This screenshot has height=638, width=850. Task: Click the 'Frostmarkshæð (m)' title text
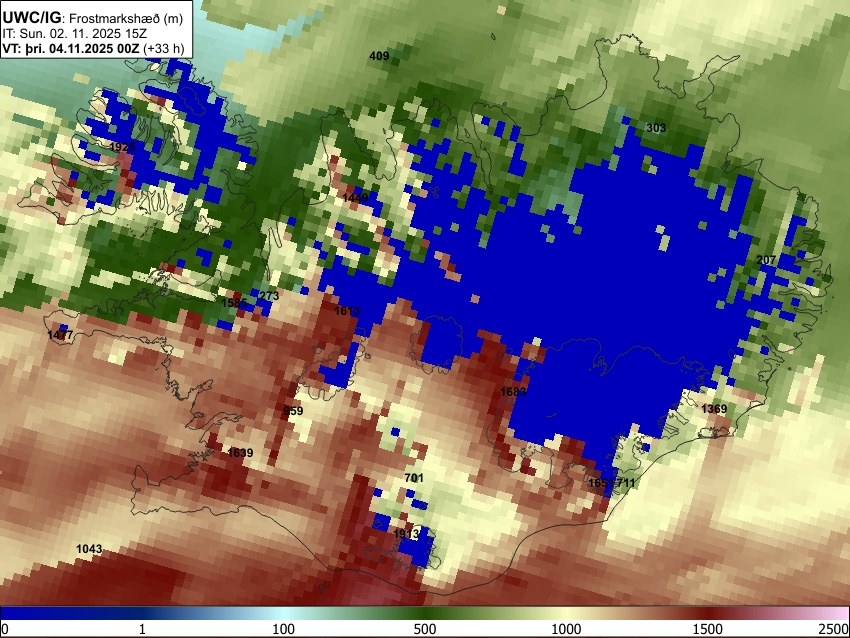click(x=126, y=18)
